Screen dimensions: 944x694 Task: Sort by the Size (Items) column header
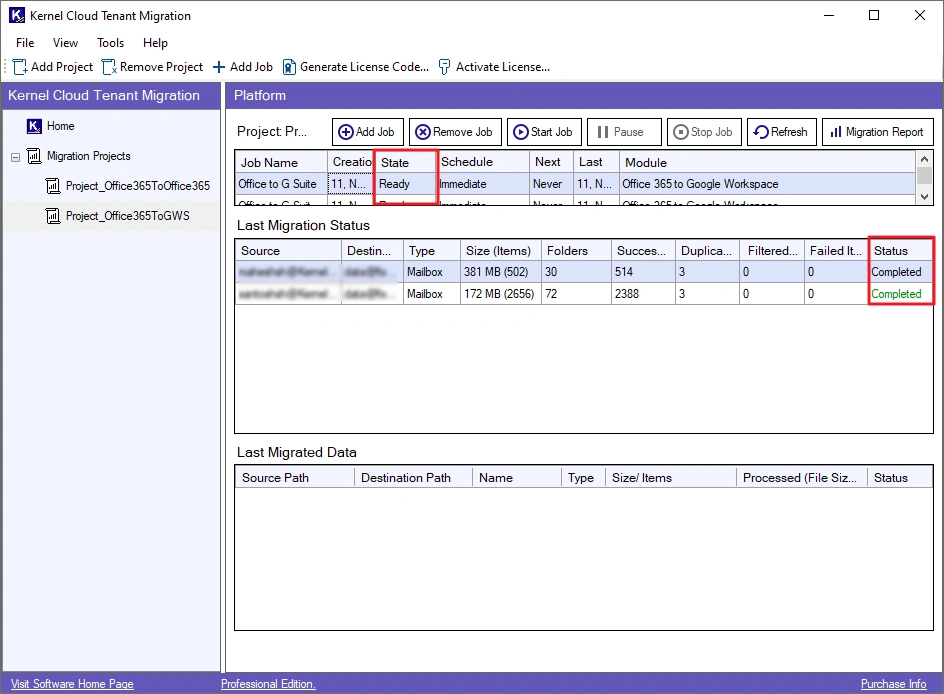click(x=497, y=251)
